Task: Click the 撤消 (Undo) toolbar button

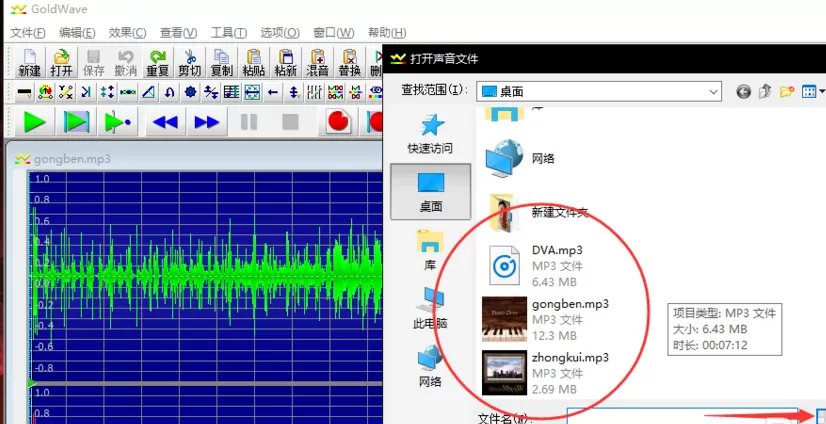Action: click(125, 63)
